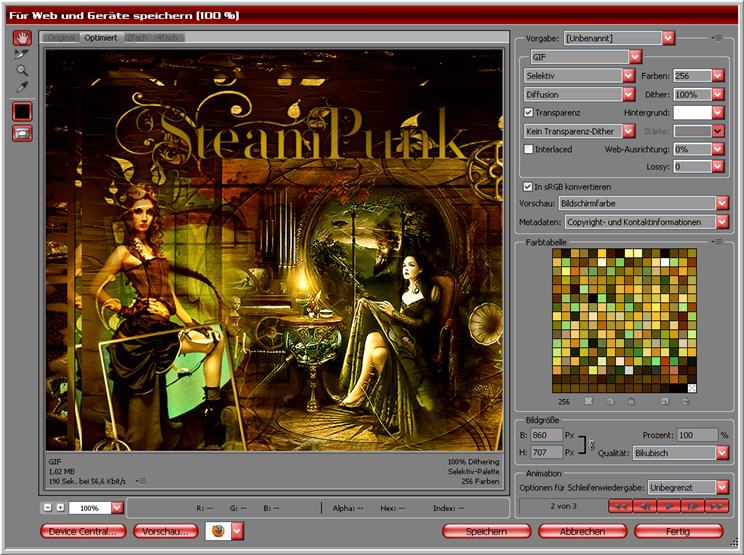Open the 100% zoom level dropdown
Image resolution: width=744 pixels, height=555 pixels.
point(117,508)
